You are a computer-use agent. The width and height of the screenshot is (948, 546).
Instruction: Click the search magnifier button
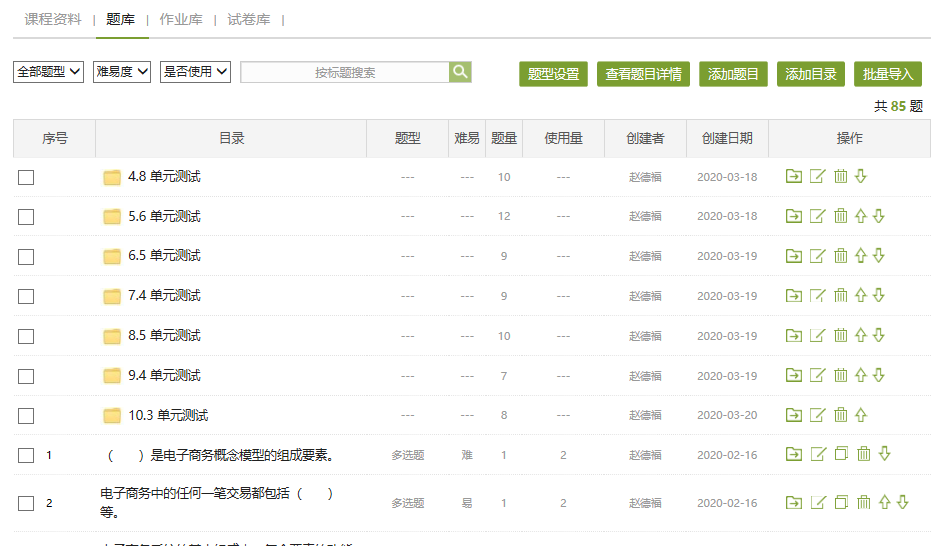pos(460,72)
